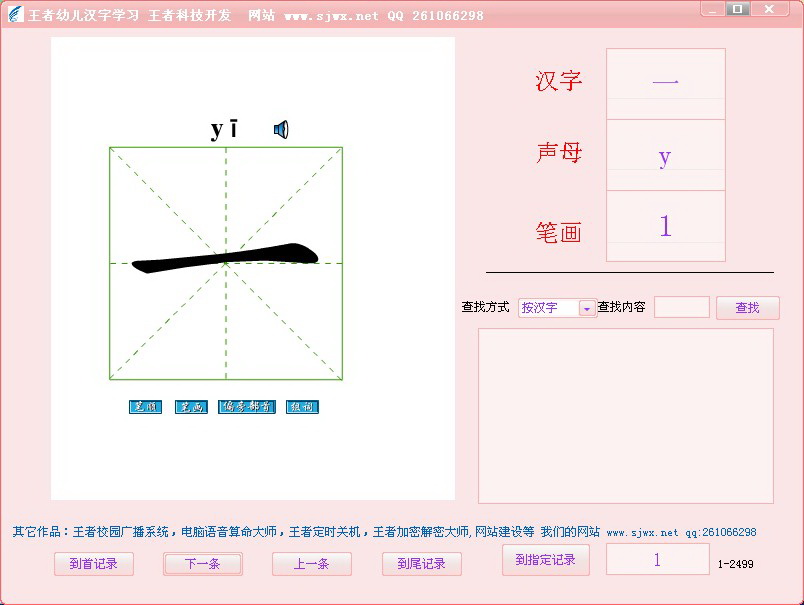
Task: Click the record number input showing 1
Action: point(657,559)
